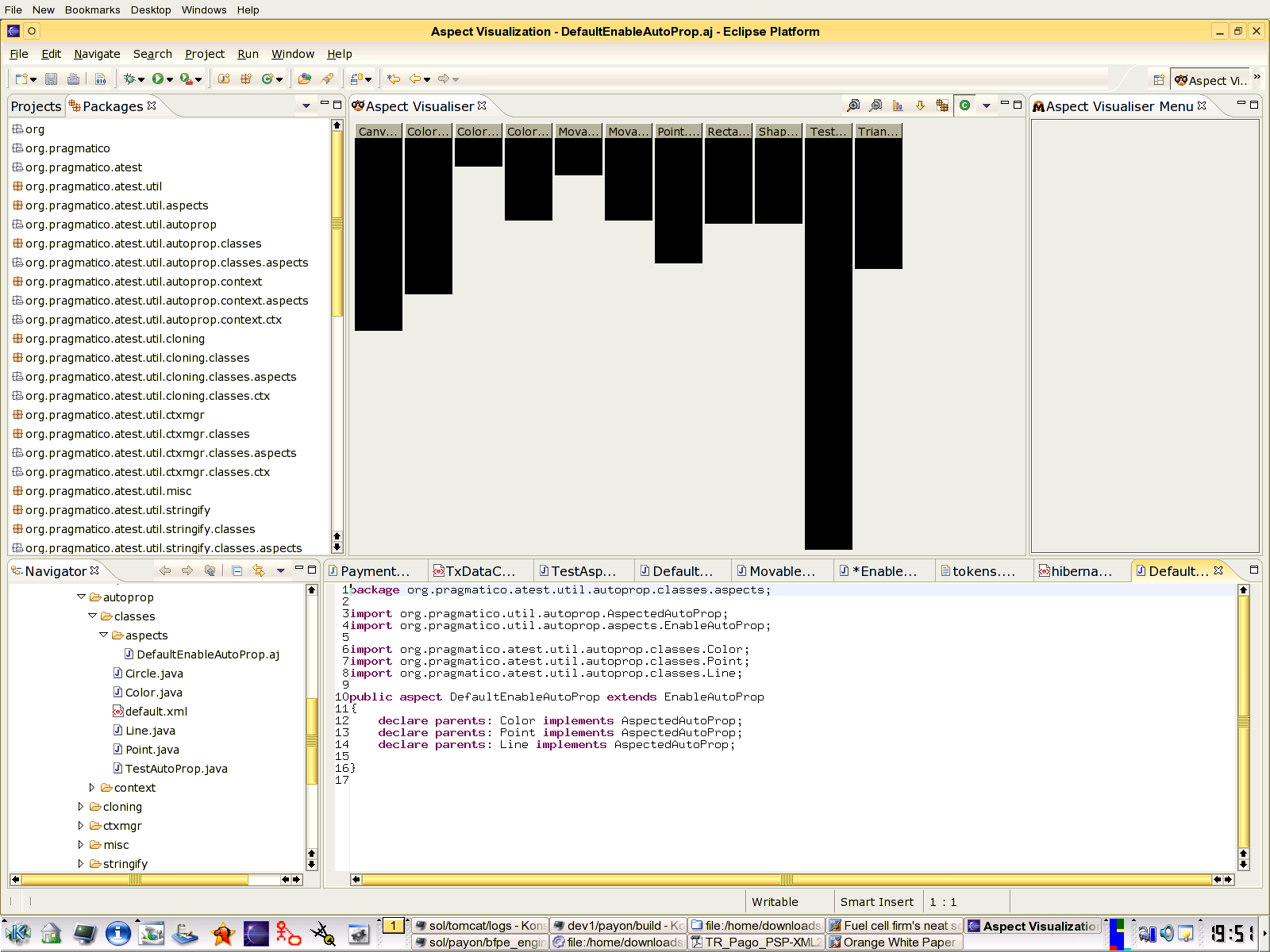The width and height of the screenshot is (1270, 952).
Task: Open the Navigator view menu dropdown
Action: coord(280,570)
